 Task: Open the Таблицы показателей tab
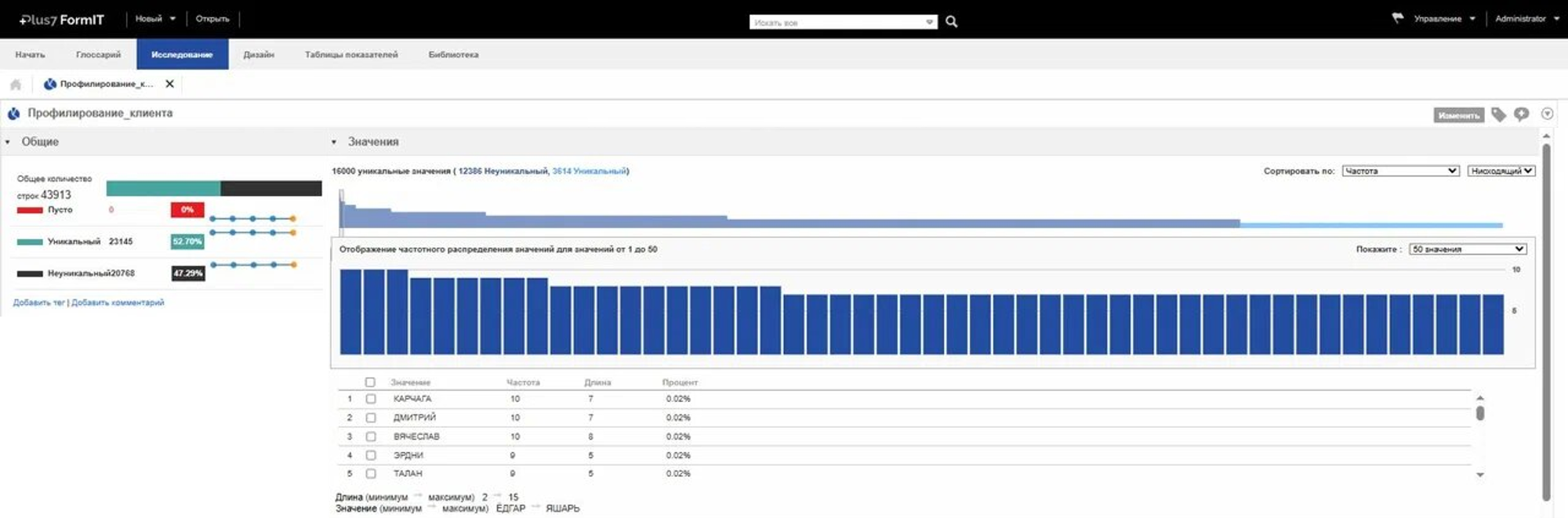click(351, 55)
